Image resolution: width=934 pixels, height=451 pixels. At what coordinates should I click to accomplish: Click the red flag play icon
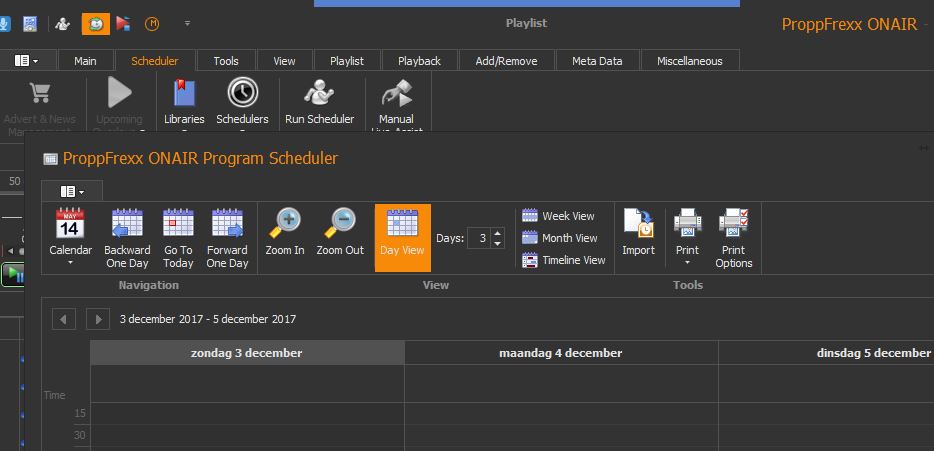tap(123, 24)
